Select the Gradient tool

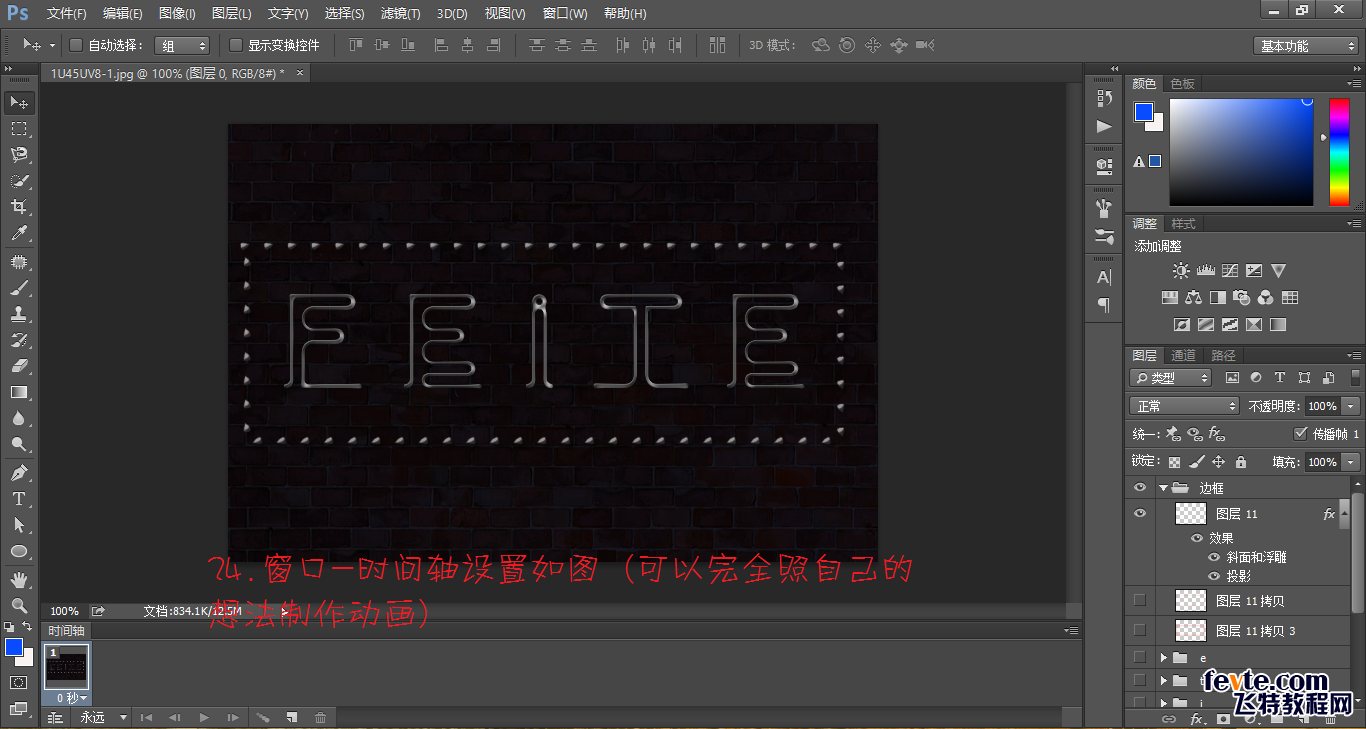tap(19, 392)
